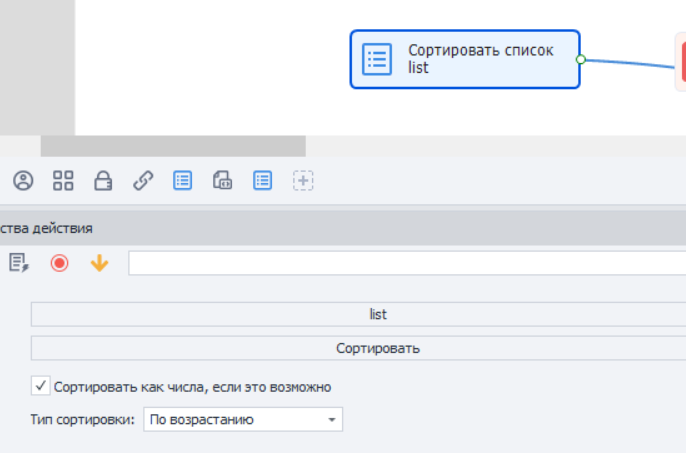Click the document with code brackets icon

click(x=222, y=181)
